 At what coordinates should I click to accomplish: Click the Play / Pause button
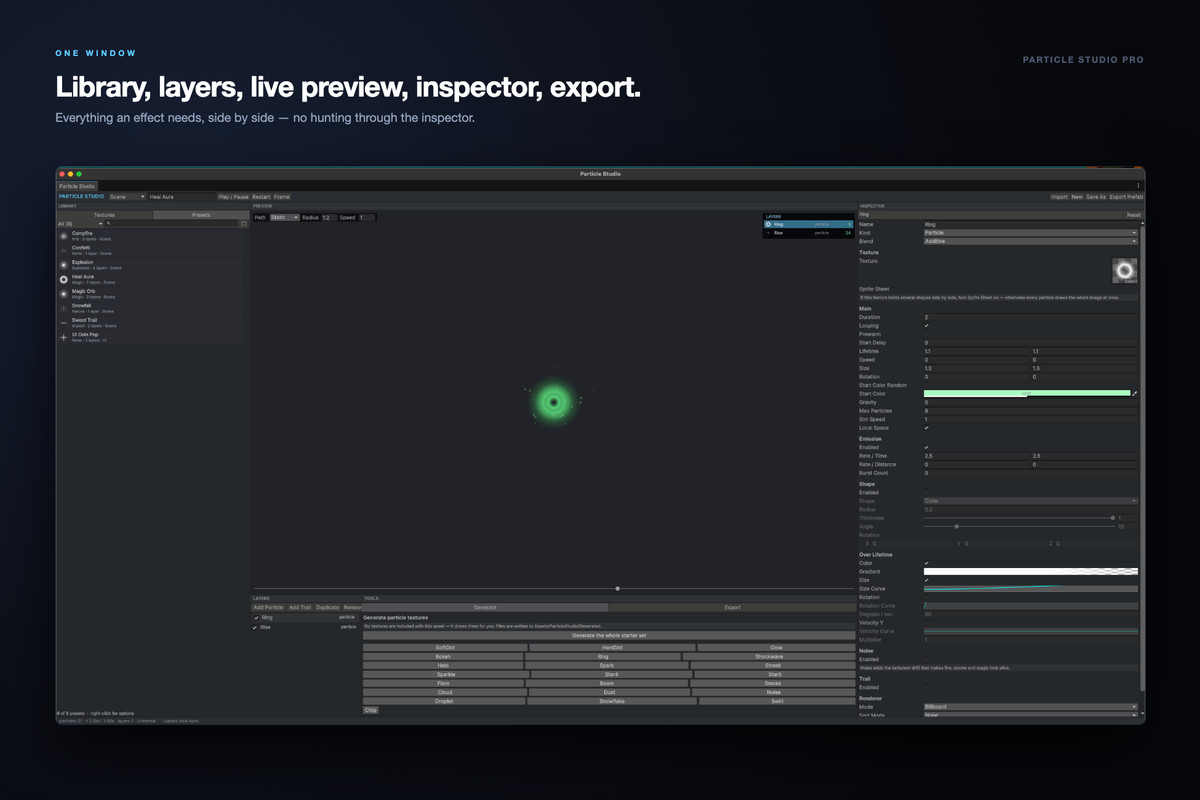(233, 197)
